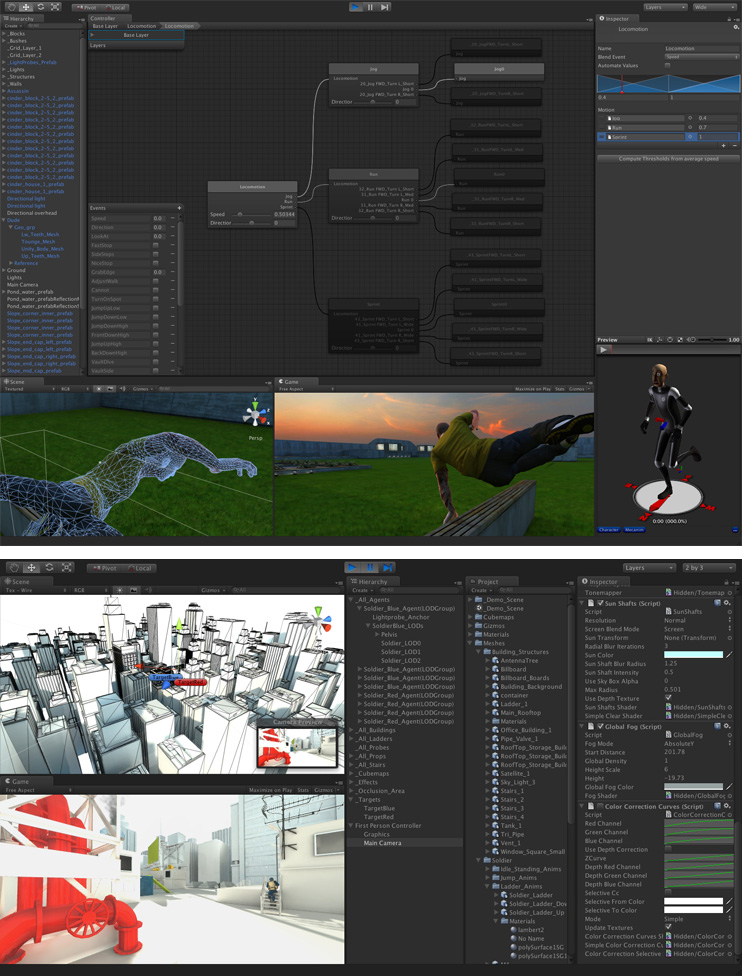Open the Global Fog Color swatch
Image resolution: width=742 pixels, height=976 pixels.
pos(693,787)
